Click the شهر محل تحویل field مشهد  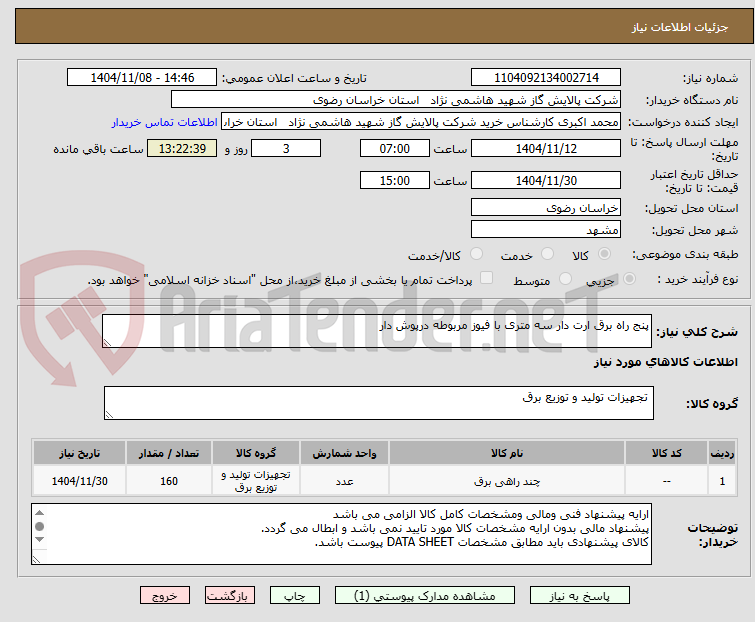pos(546,229)
